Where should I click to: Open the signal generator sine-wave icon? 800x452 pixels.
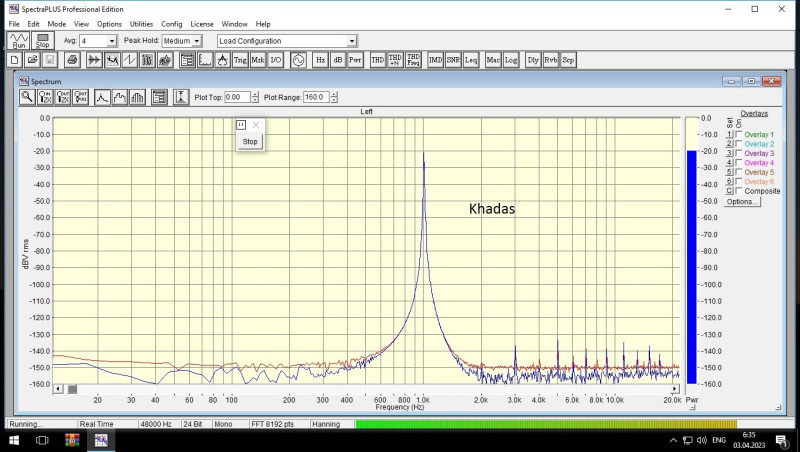[x=298, y=60]
